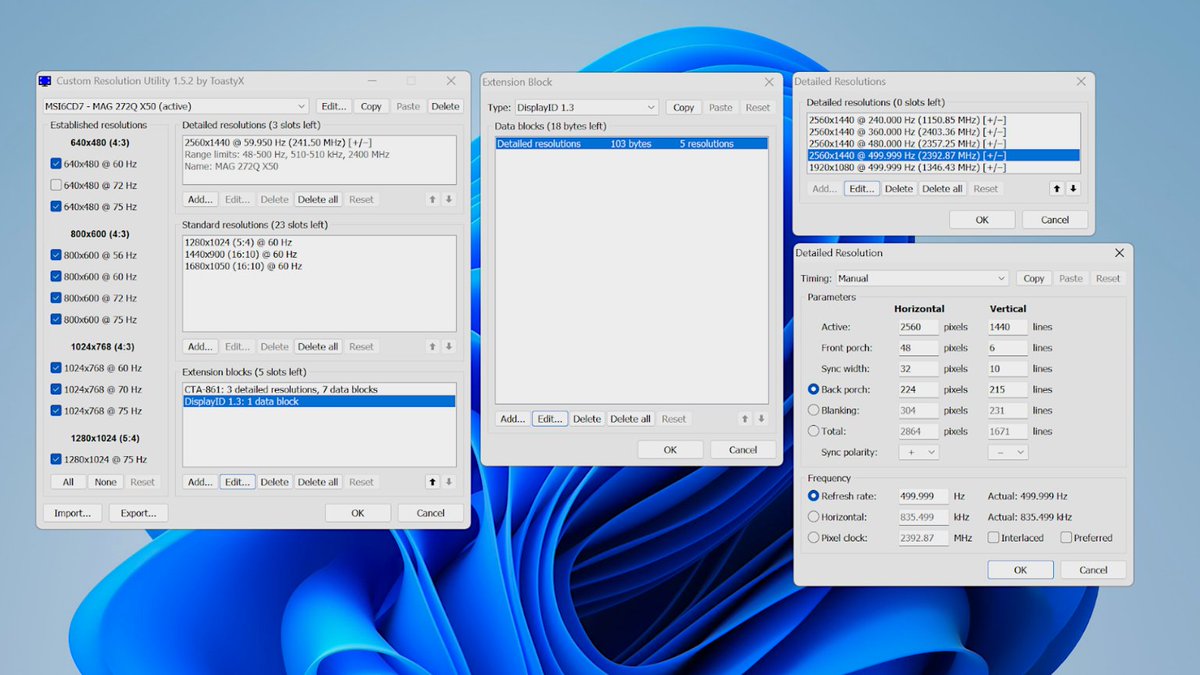Move data block up in Extension Block window

(745, 419)
